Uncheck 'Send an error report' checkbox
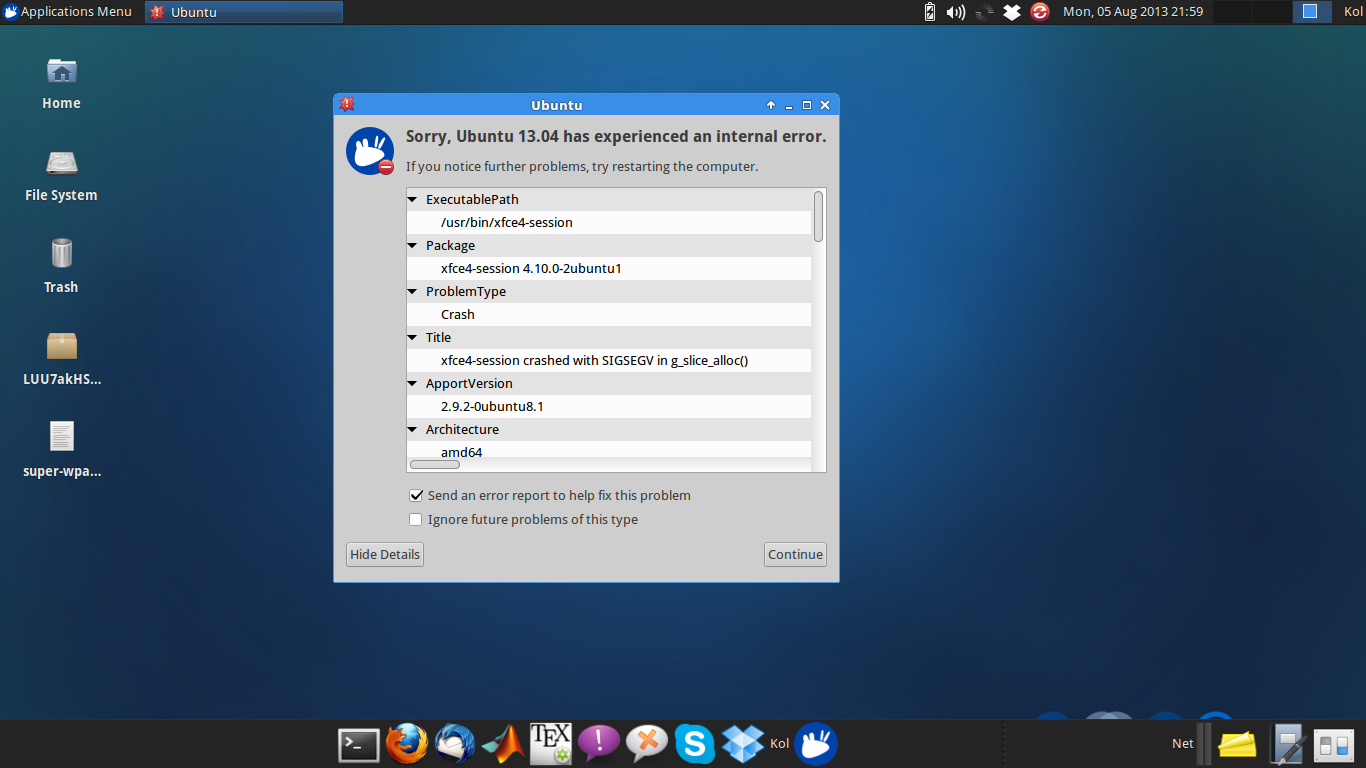 (416, 496)
